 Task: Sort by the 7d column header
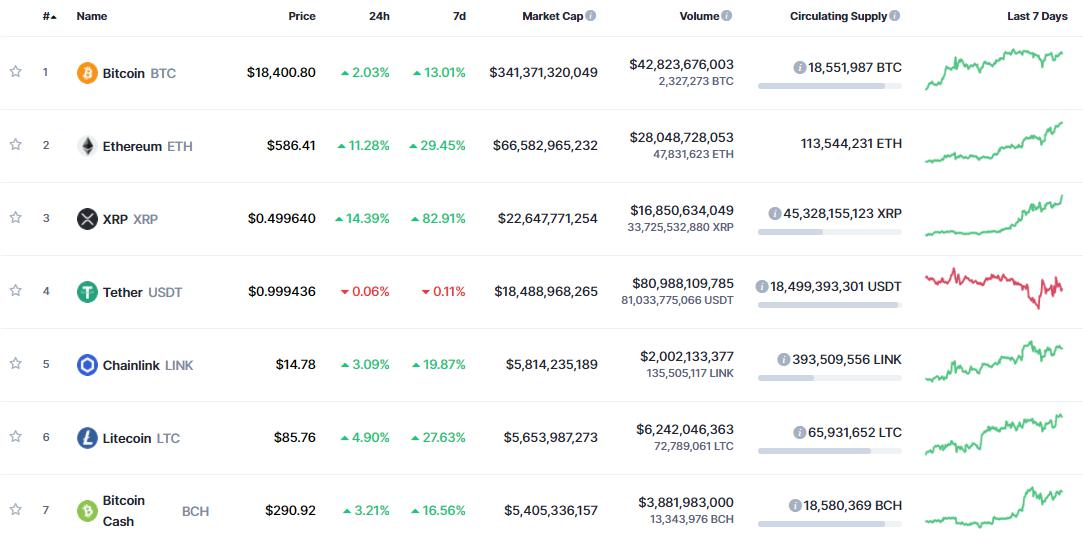(458, 16)
